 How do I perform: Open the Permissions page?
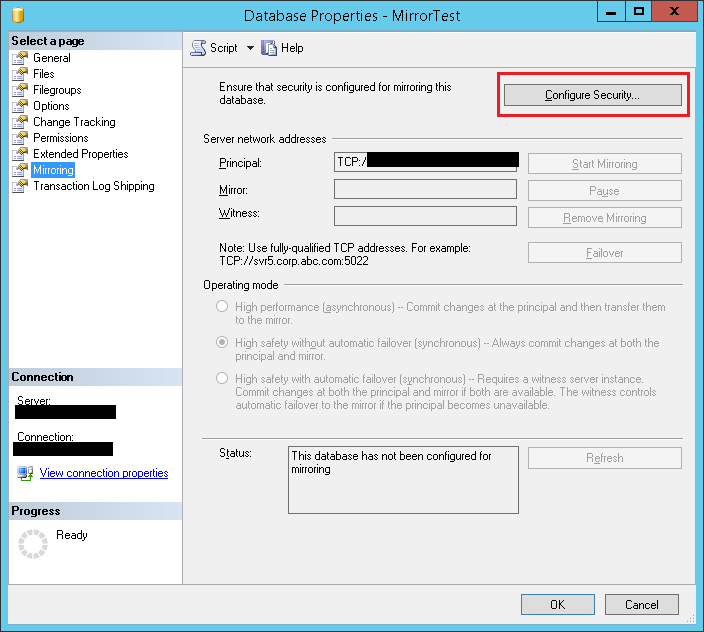tap(60, 138)
